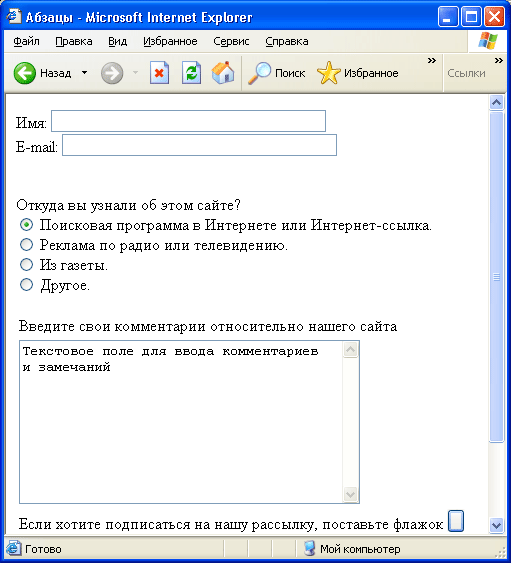The image size is (511, 563).
Task: Open the Файл menu
Action: (x=26, y=42)
